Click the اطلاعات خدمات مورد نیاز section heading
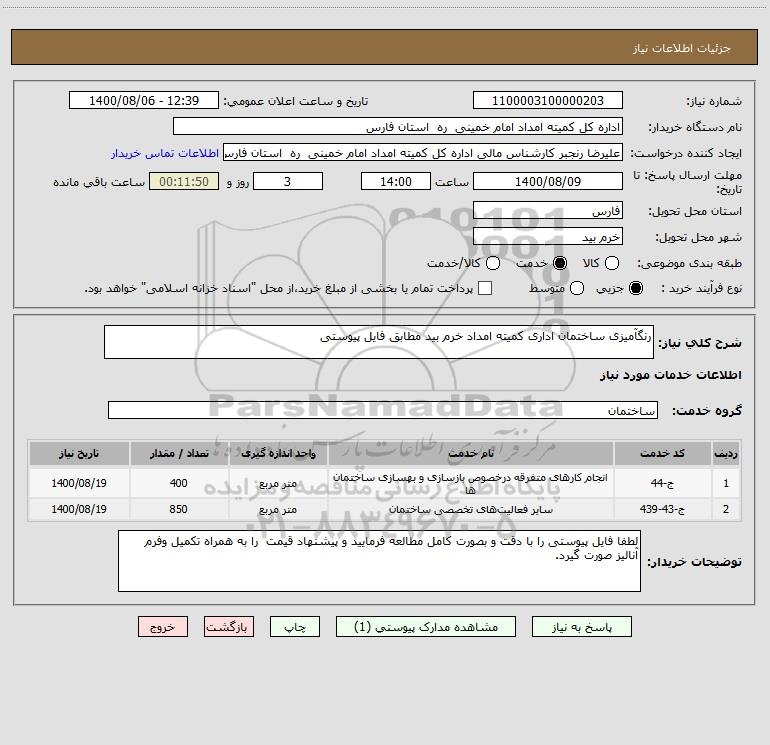 (x=671, y=375)
